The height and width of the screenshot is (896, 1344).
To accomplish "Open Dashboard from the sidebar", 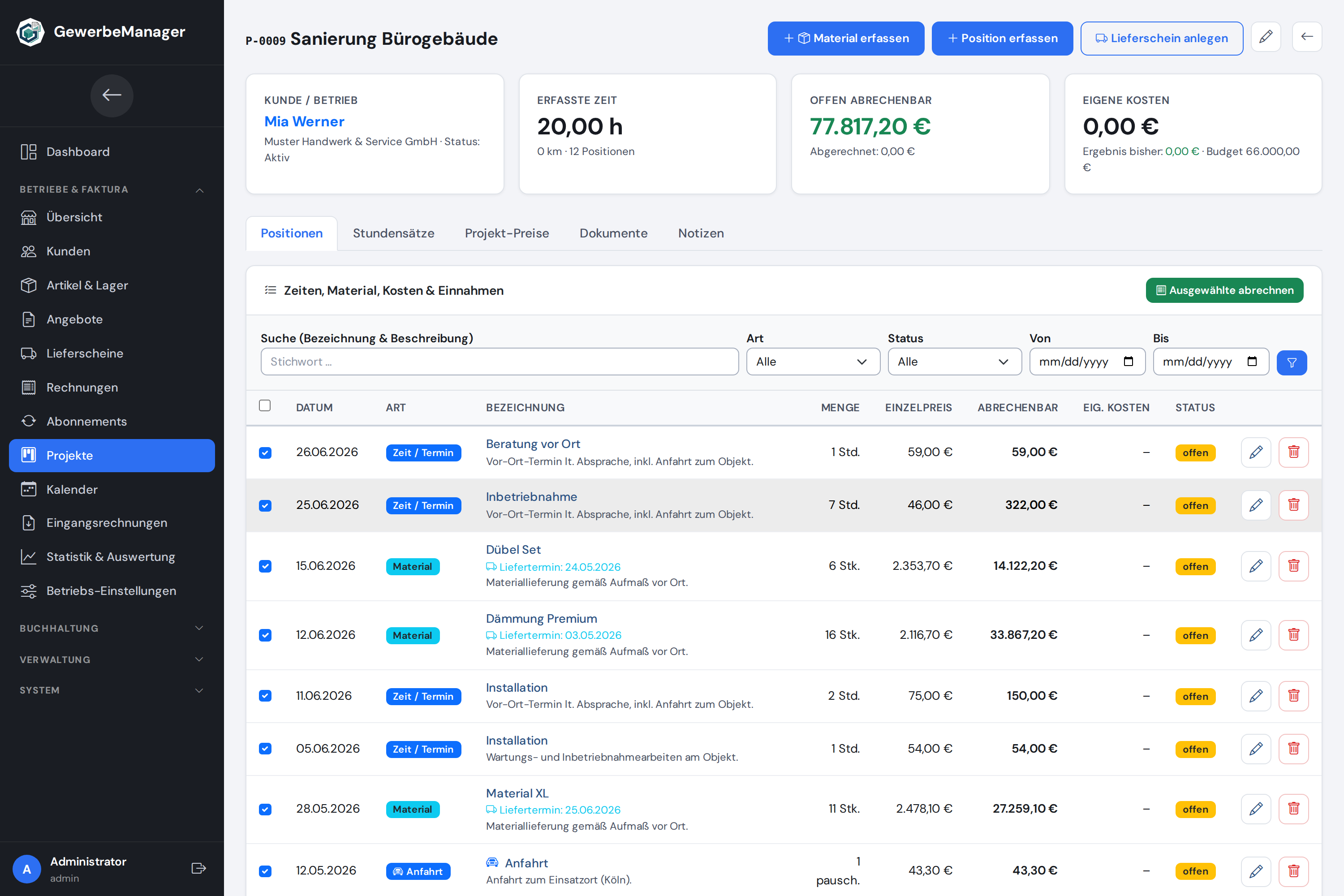I will pyautogui.click(x=112, y=152).
